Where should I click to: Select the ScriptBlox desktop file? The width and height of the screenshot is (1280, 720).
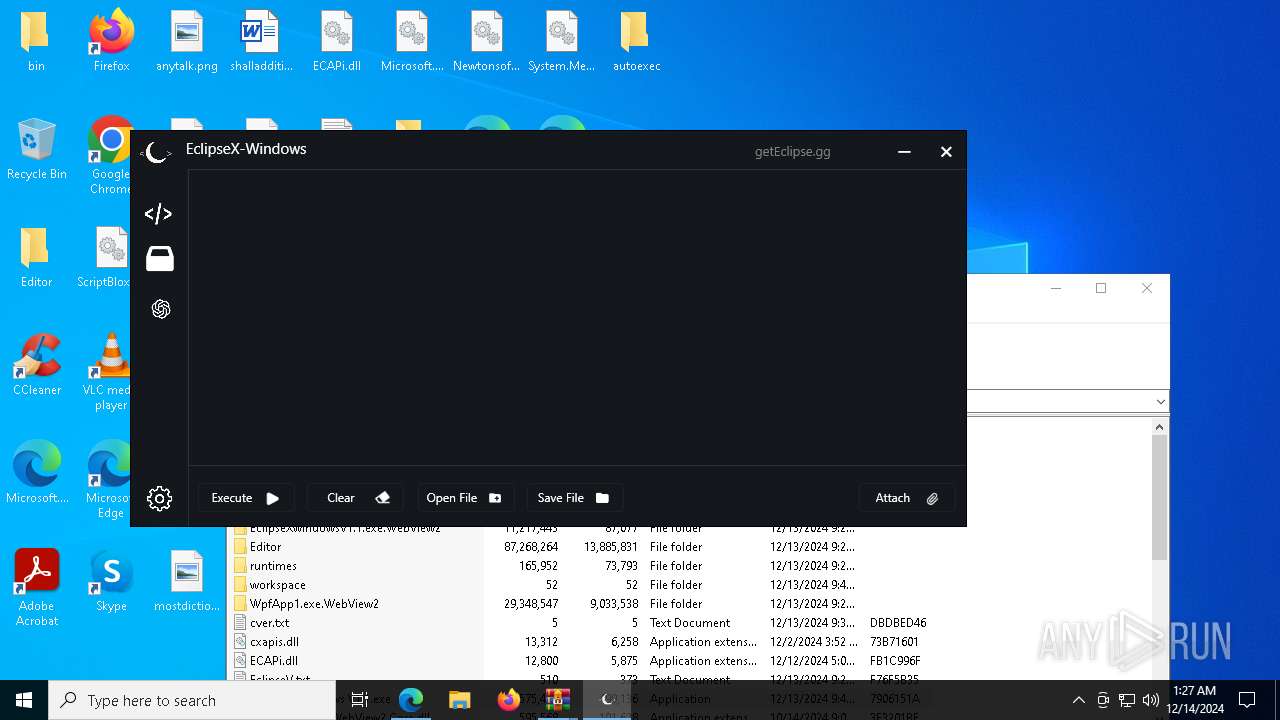tap(106, 258)
